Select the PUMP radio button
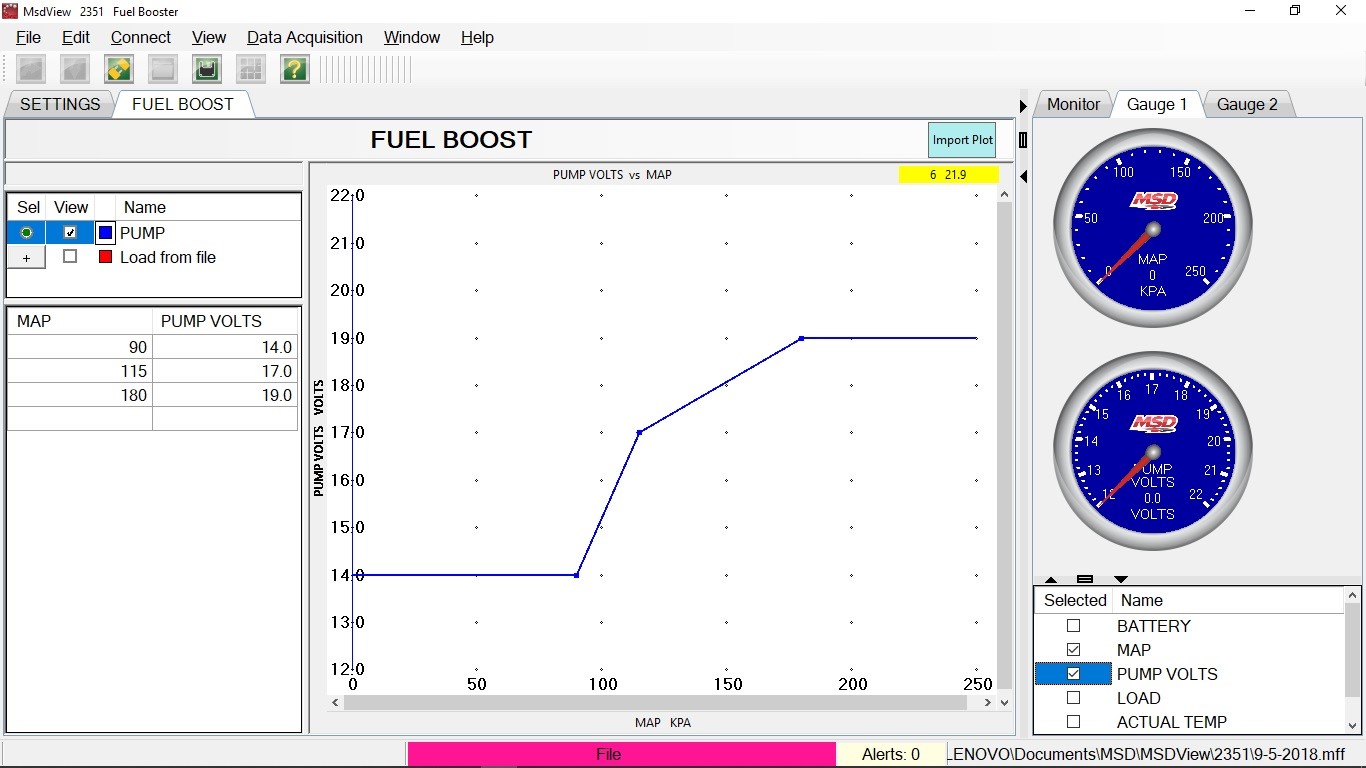1366x768 pixels. [x=26, y=233]
